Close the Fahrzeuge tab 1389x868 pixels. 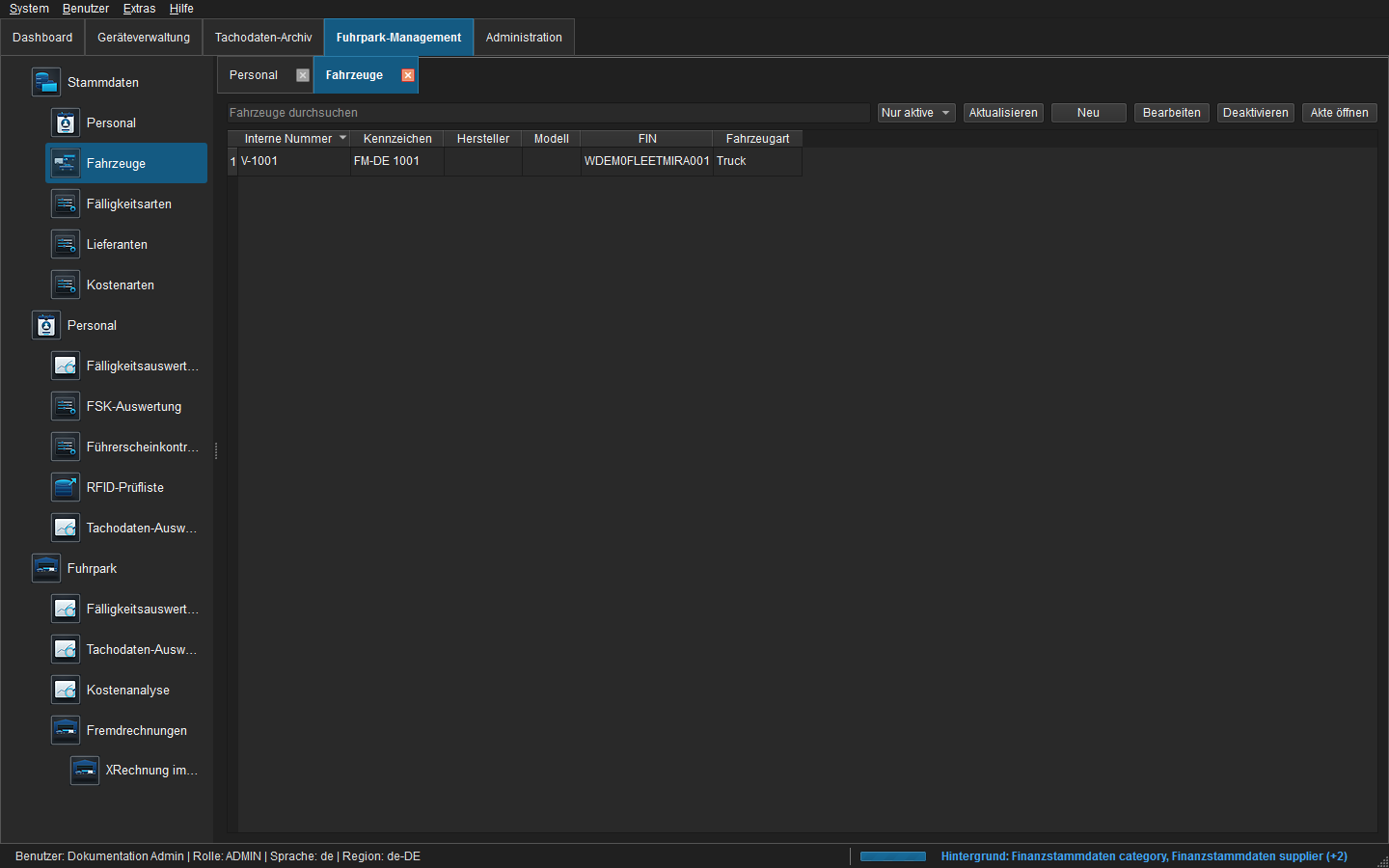coord(408,75)
